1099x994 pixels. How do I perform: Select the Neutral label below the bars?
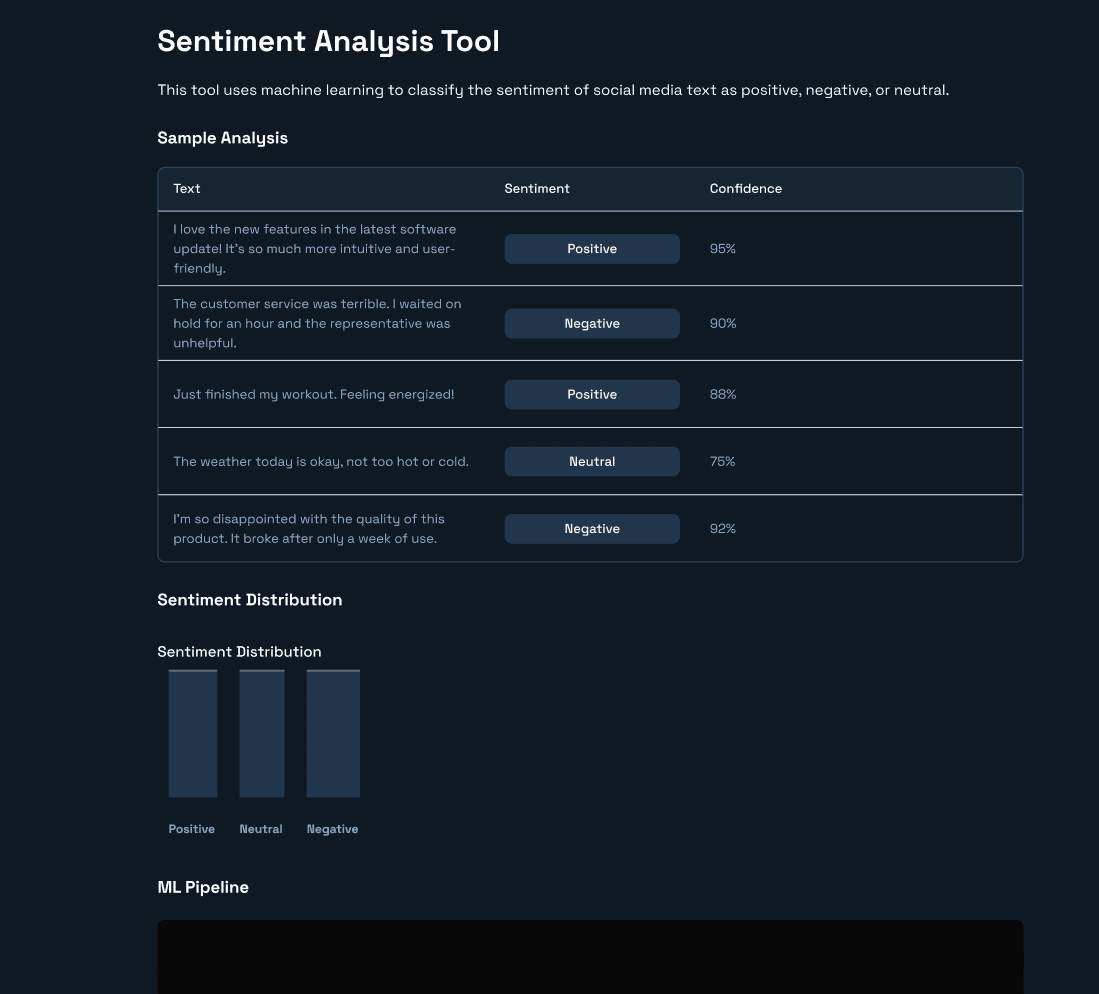point(261,829)
